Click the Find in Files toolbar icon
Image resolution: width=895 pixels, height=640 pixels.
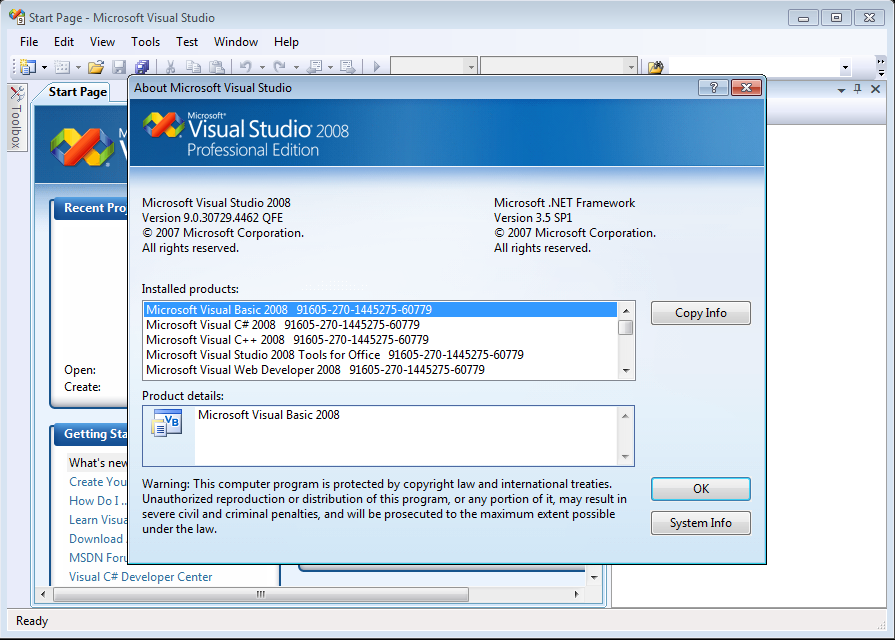pyautogui.click(x=656, y=67)
